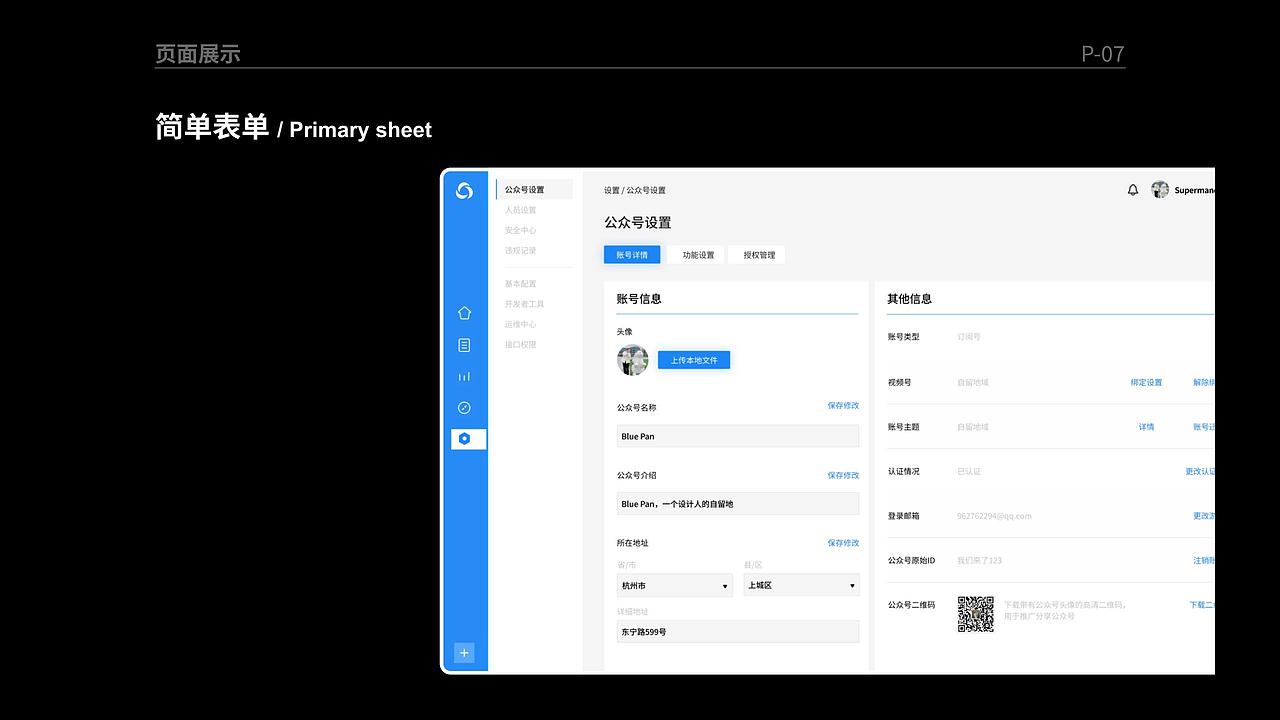Click the 详情 link in 账号主题 row
The height and width of the screenshot is (720, 1280).
1146,427
